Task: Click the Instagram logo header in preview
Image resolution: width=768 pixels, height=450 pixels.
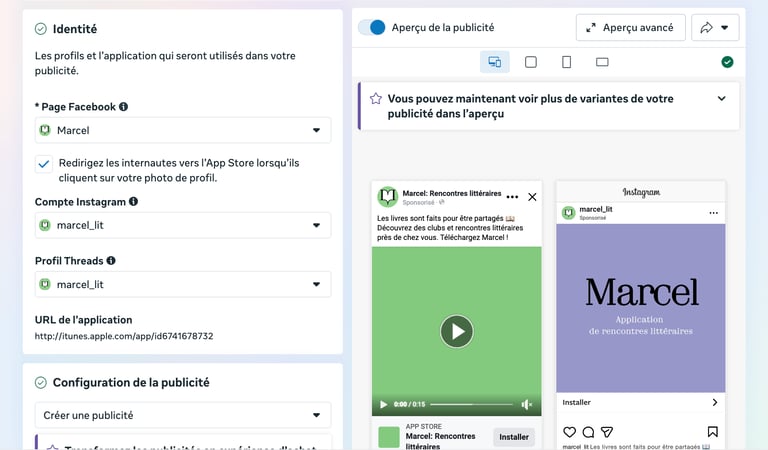Action: tap(641, 192)
